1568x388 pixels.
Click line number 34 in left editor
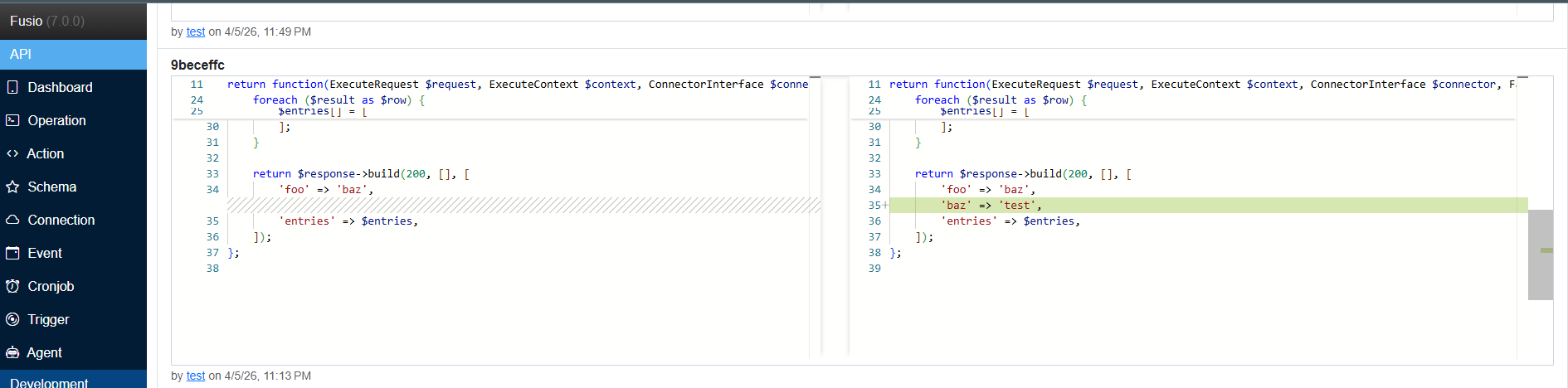click(212, 189)
